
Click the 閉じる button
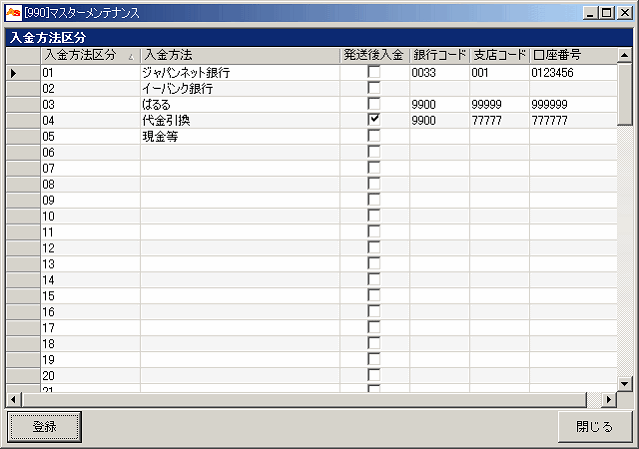(x=594, y=427)
